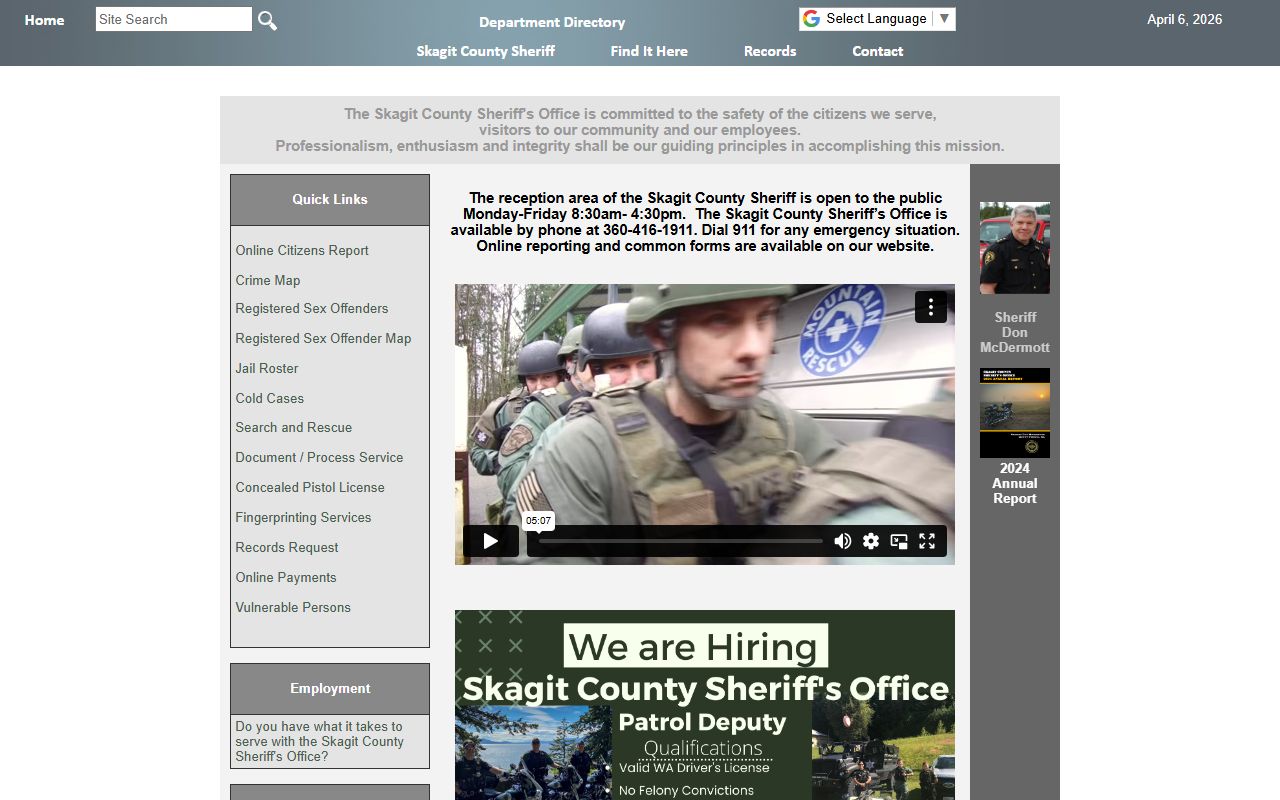This screenshot has height=800, width=1280.
Task: Enter fullscreen on the video
Action: (927, 541)
